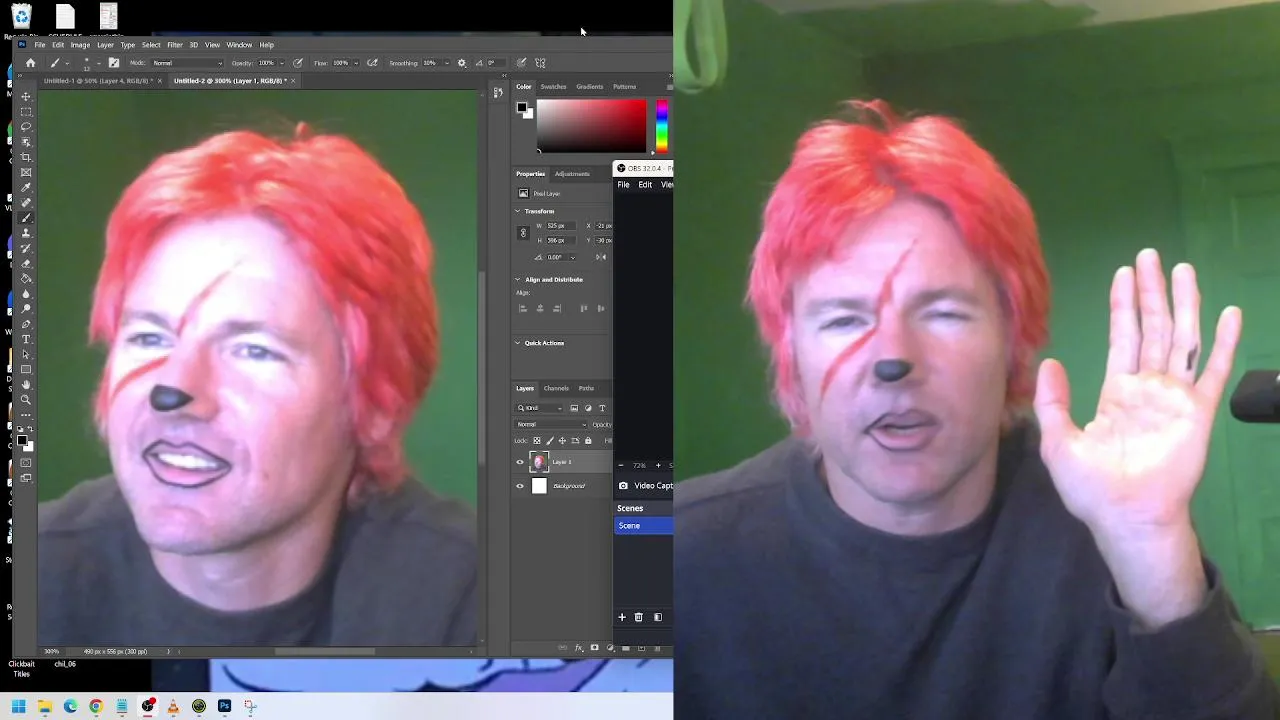Image resolution: width=1280 pixels, height=720 pixels.
Task: Open the layer blend mode dropdown
Action: (x=551, y=425)
